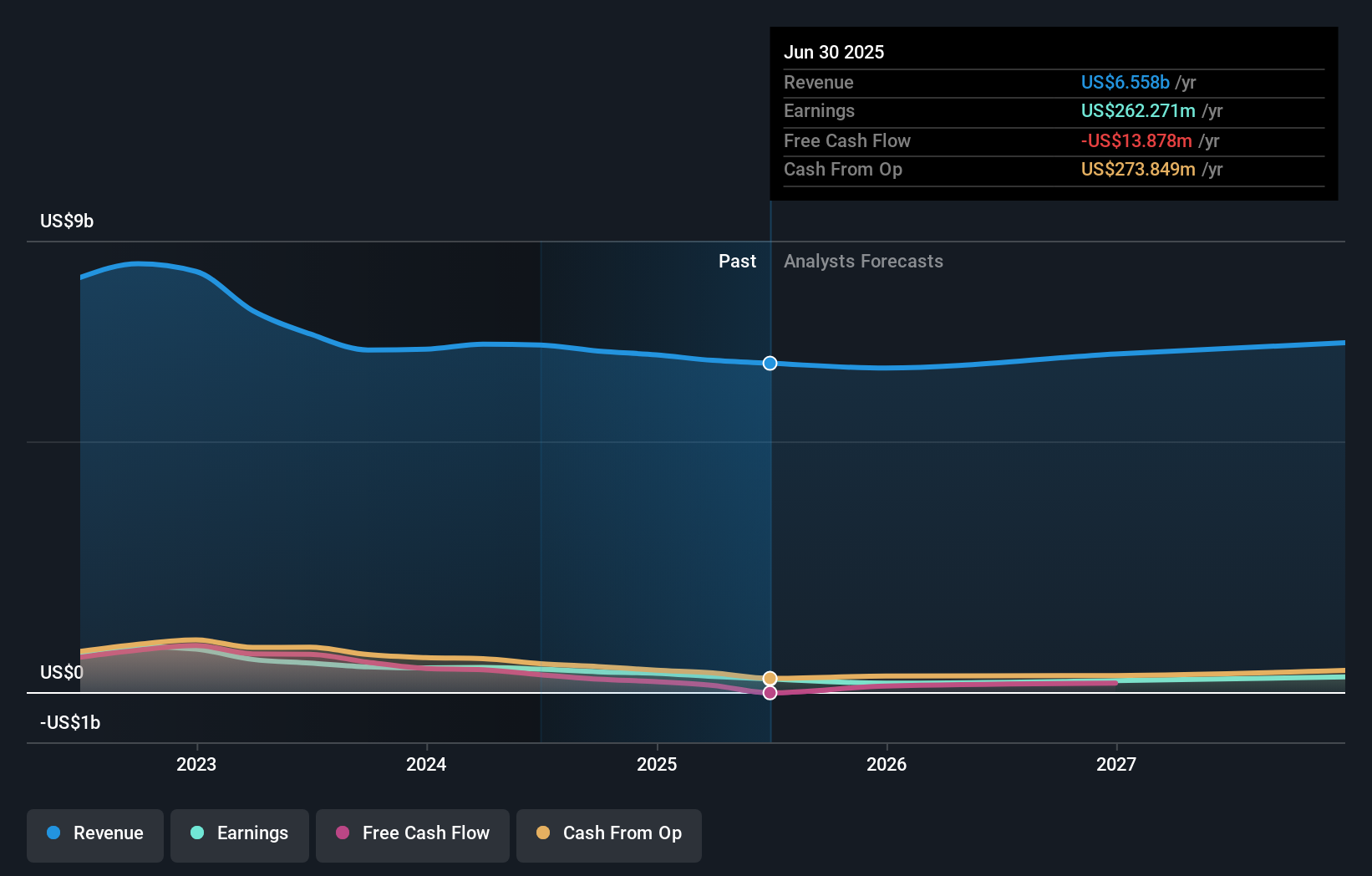Click the 2023 x-axis label

(x=196, y=764)
